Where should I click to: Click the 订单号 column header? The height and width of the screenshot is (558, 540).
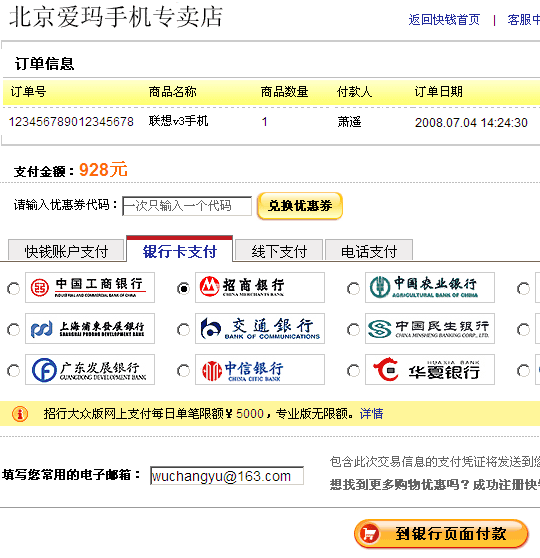[28, 92]
